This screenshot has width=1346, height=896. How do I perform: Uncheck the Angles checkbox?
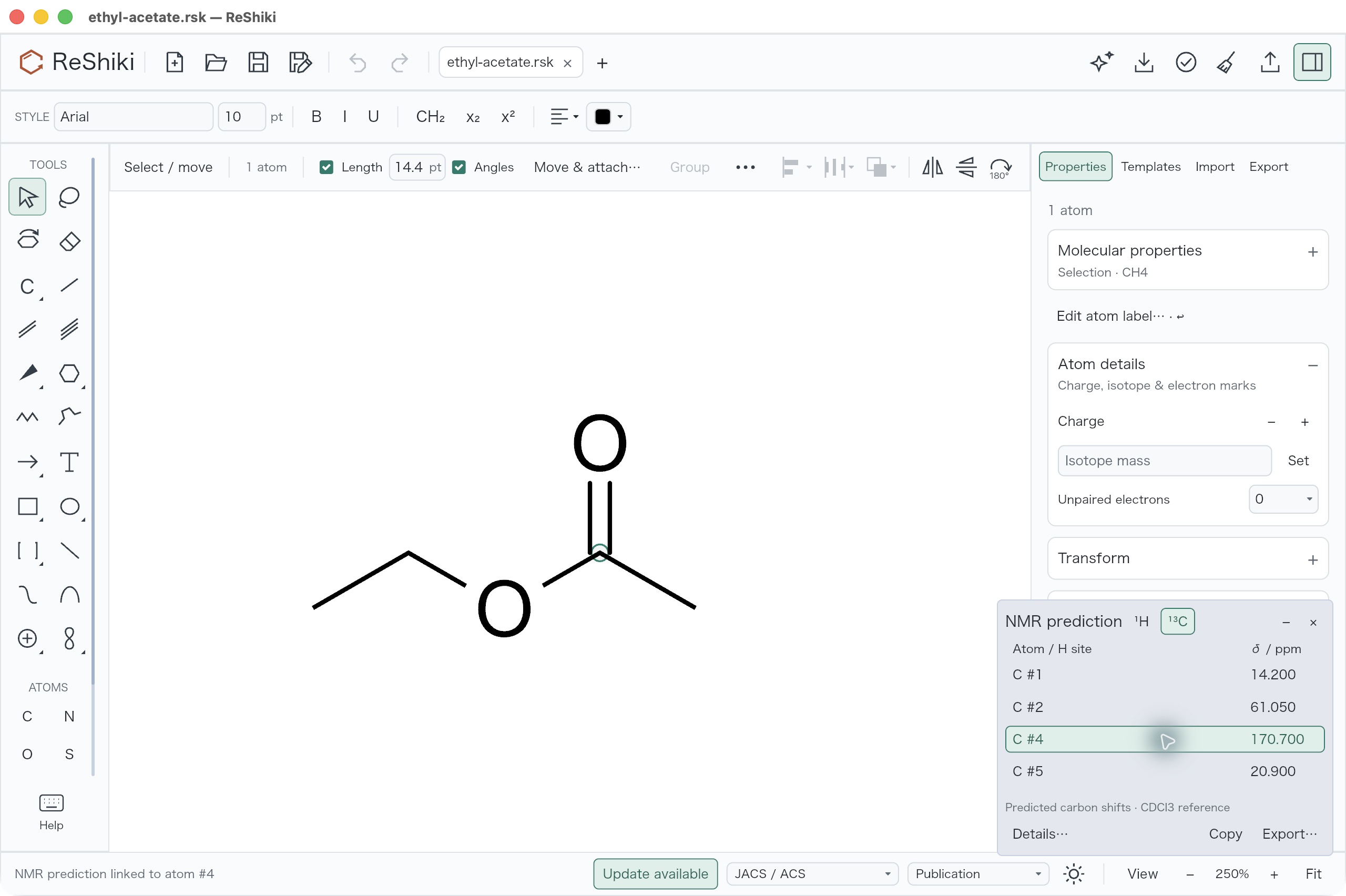click(x=459, y=167)
